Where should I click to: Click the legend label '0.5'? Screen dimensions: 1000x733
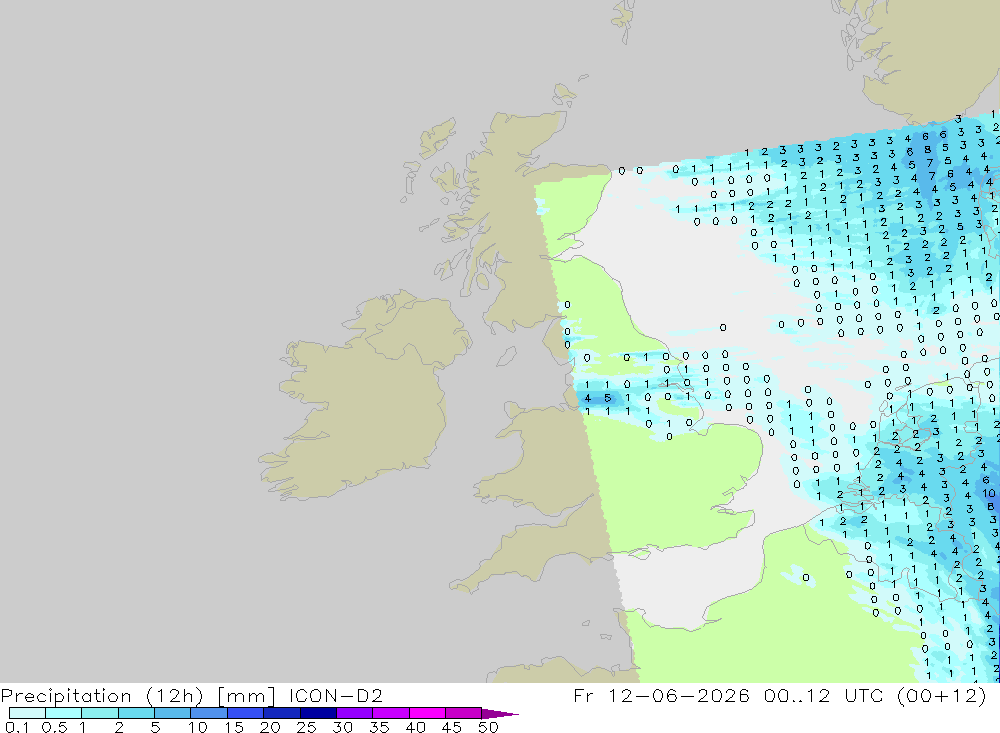[x=54, y=727]
